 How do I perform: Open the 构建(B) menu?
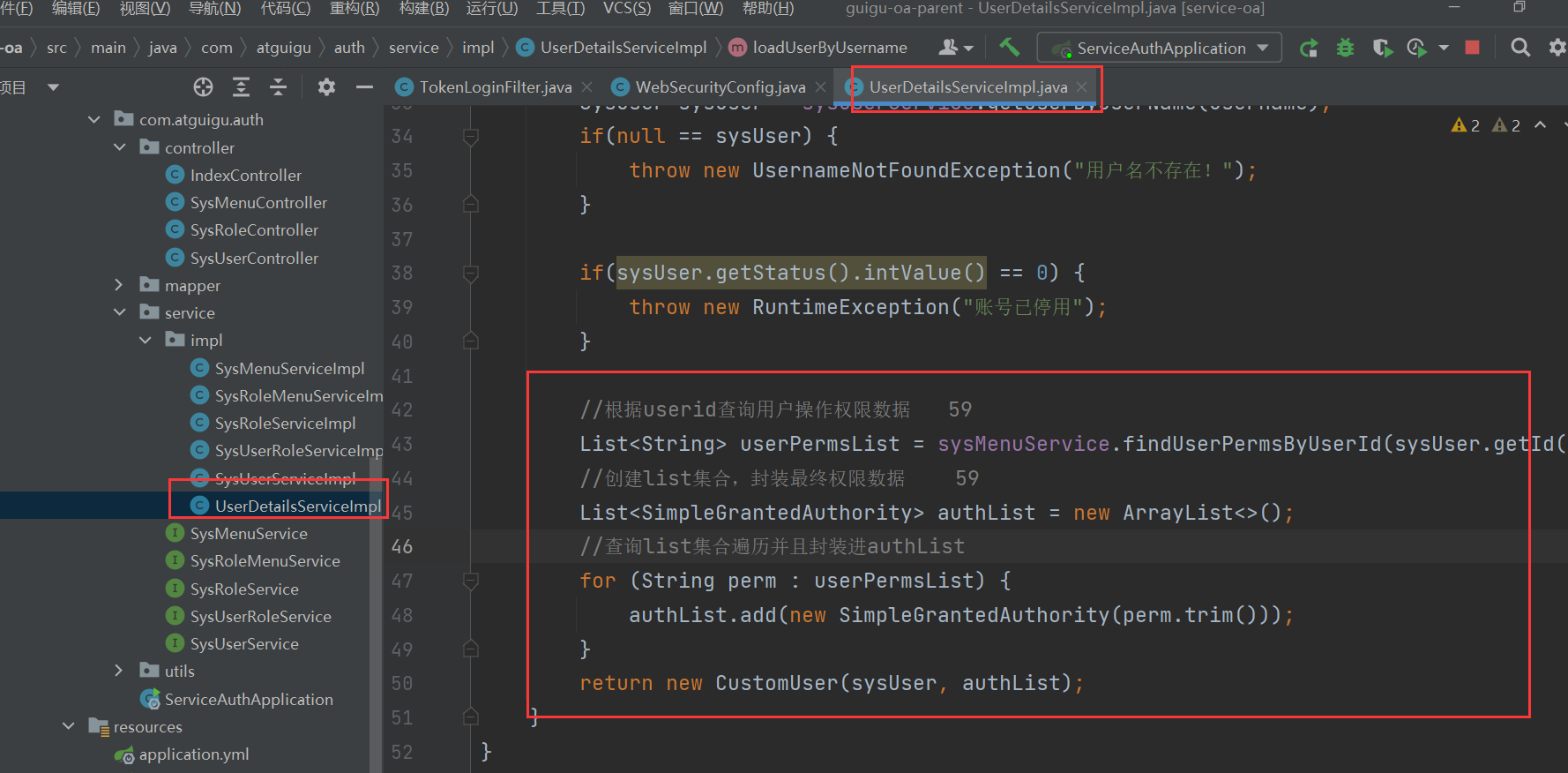[x=424, y=8]
